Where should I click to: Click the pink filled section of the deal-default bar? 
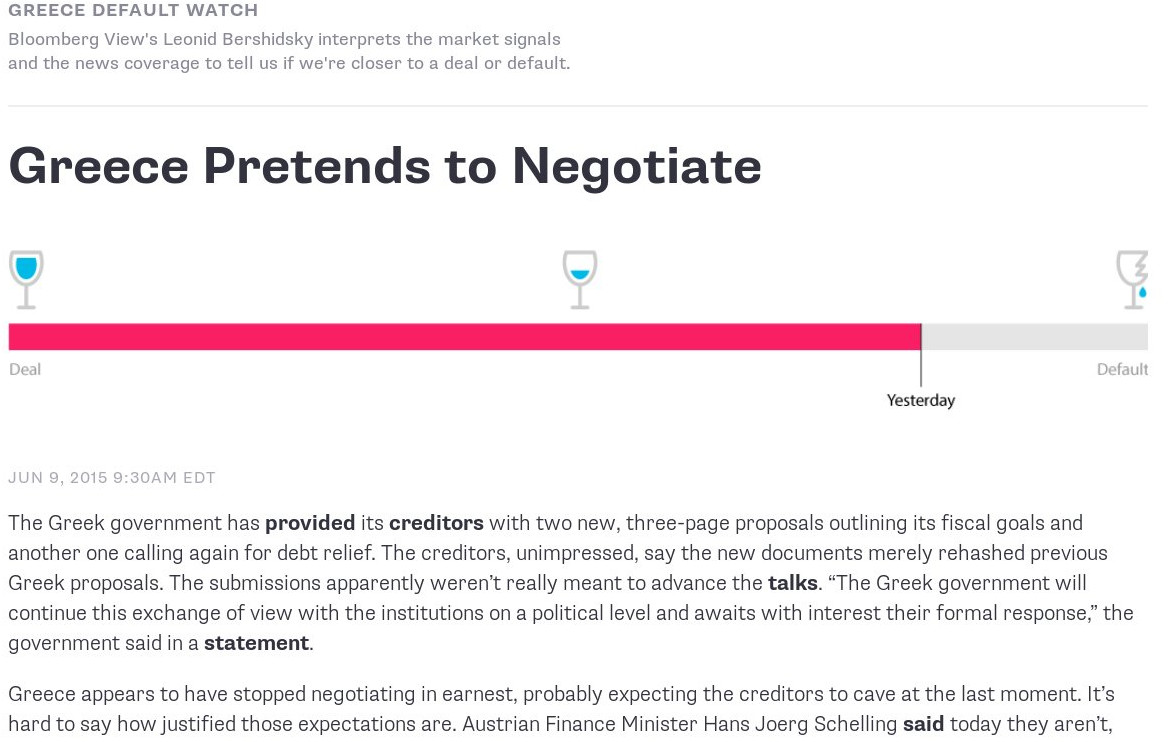pos(464,337)
